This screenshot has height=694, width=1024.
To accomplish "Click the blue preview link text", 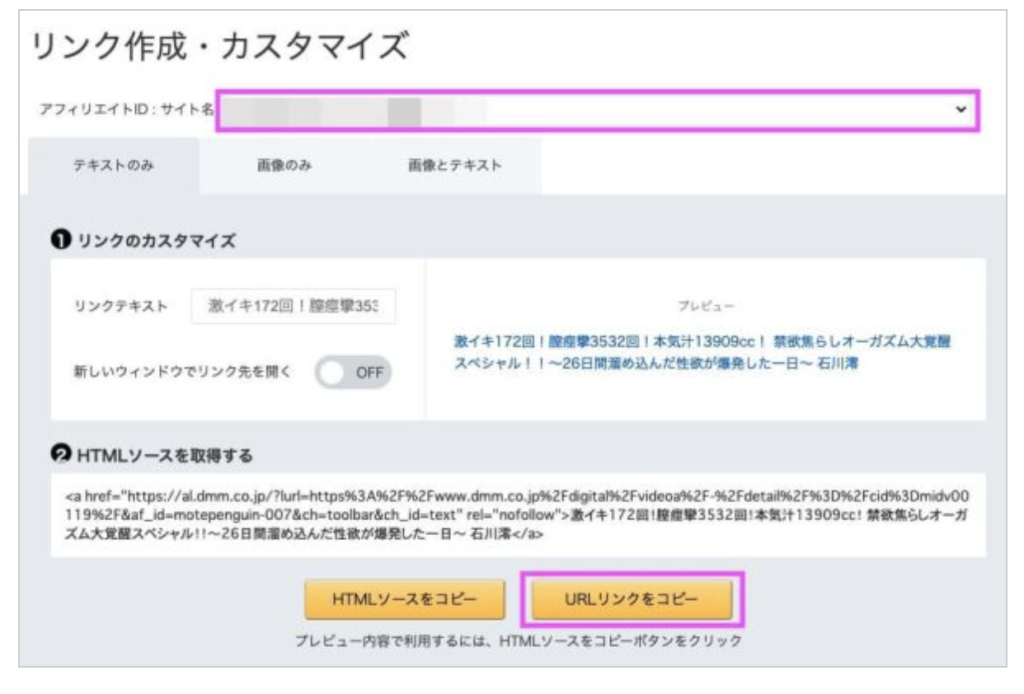I will click(701, 352).
